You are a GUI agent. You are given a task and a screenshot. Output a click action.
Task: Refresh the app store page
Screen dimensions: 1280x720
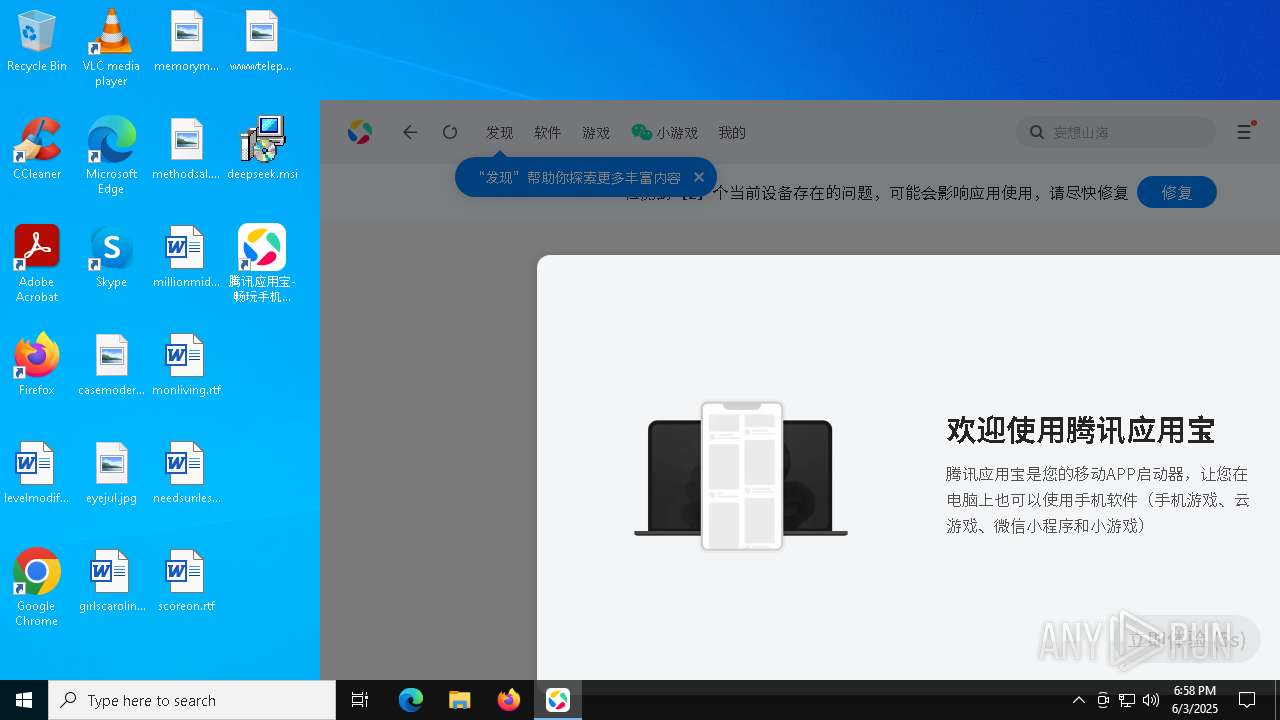450,132
